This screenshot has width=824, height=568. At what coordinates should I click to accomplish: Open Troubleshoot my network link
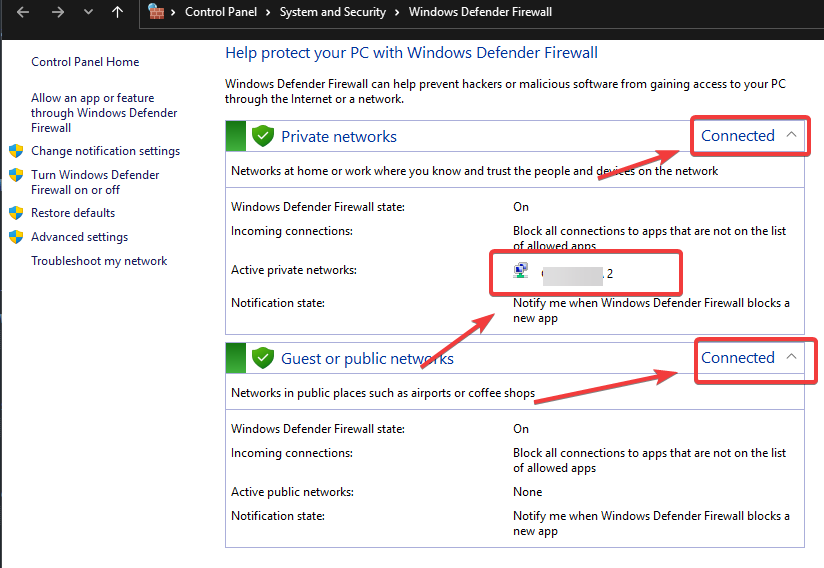99,261
